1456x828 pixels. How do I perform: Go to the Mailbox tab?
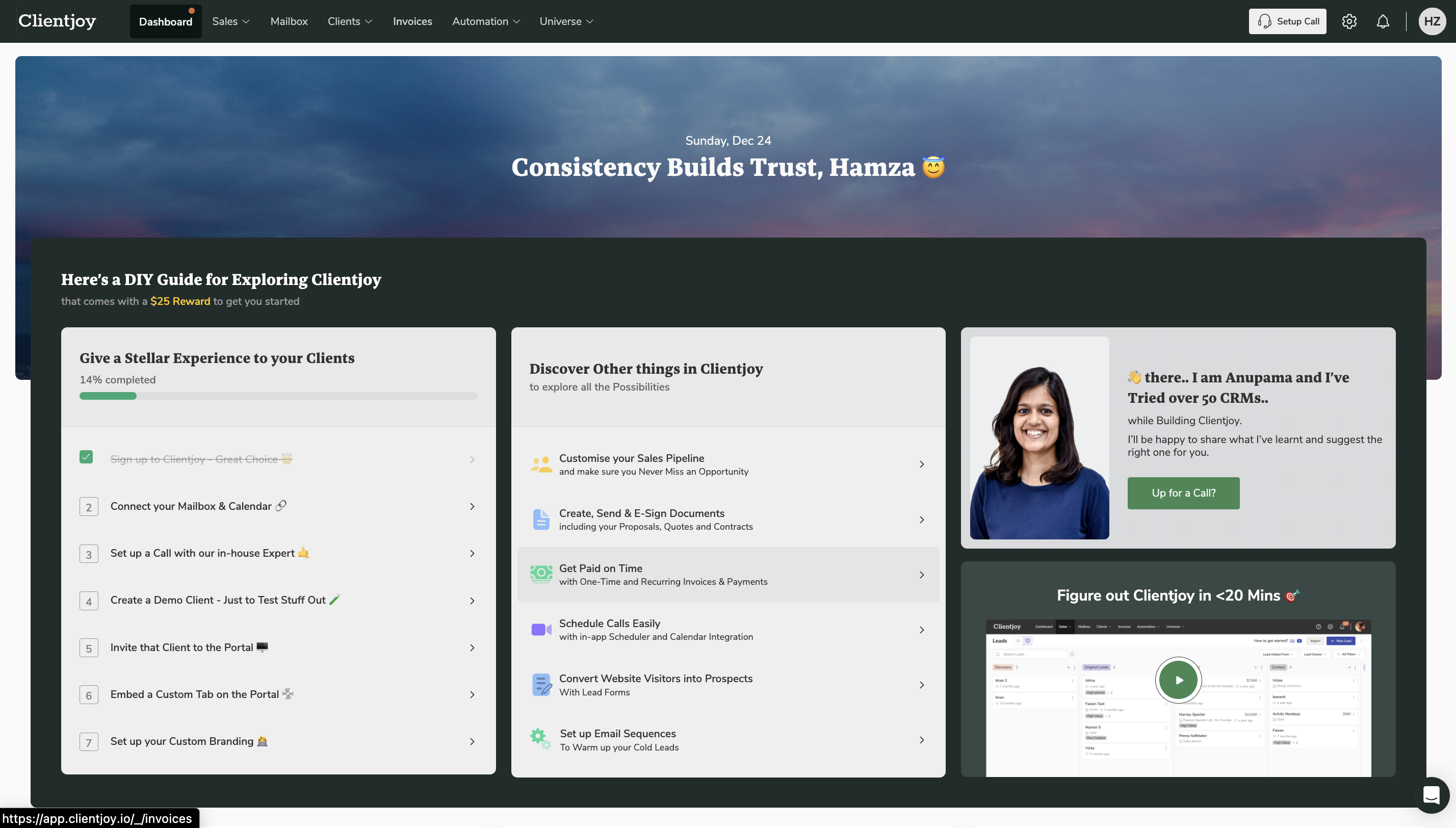[x=289, y=21]
